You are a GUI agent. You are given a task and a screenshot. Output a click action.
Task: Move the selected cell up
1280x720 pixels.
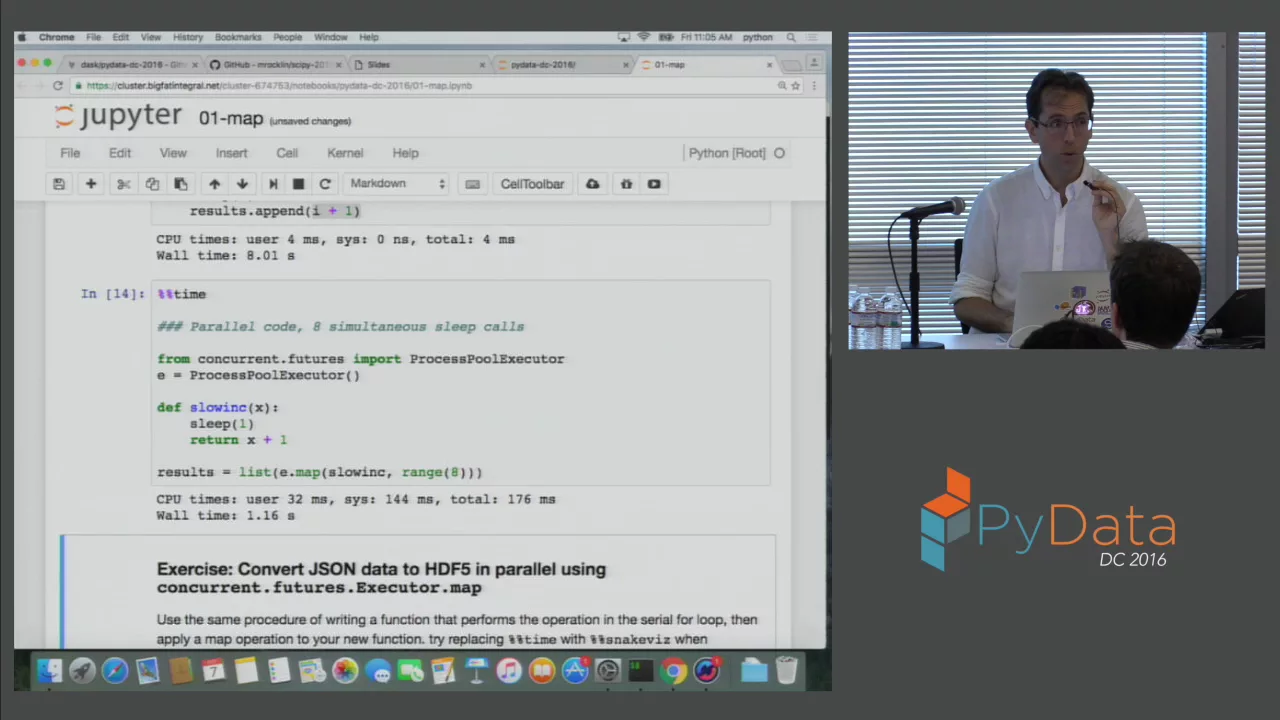214,184
